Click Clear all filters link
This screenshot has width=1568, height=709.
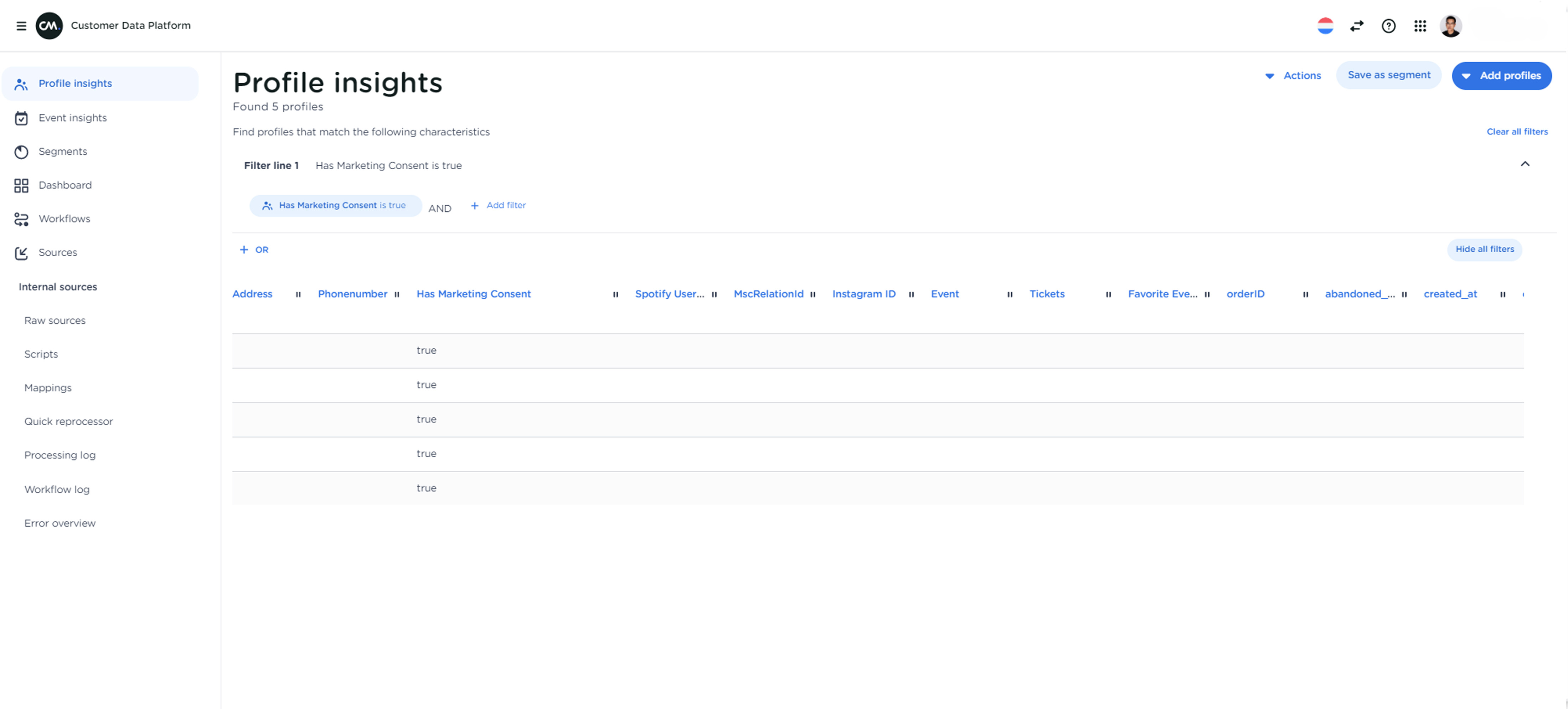click(x=1517, y=132)
